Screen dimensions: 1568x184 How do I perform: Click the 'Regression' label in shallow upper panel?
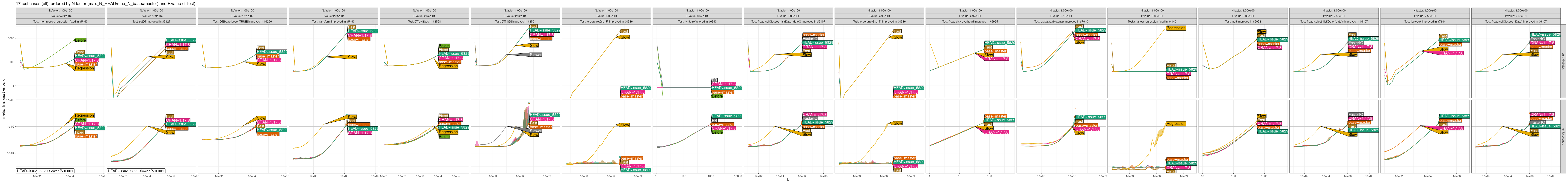(1176, 28)
